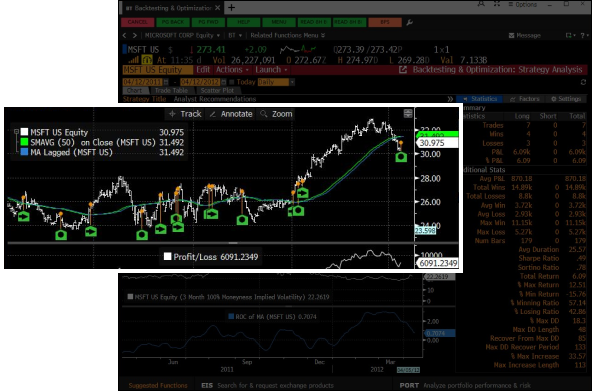Open the Actions dropdown menu
Screen dimensions: 592x391
click(232, 70)
